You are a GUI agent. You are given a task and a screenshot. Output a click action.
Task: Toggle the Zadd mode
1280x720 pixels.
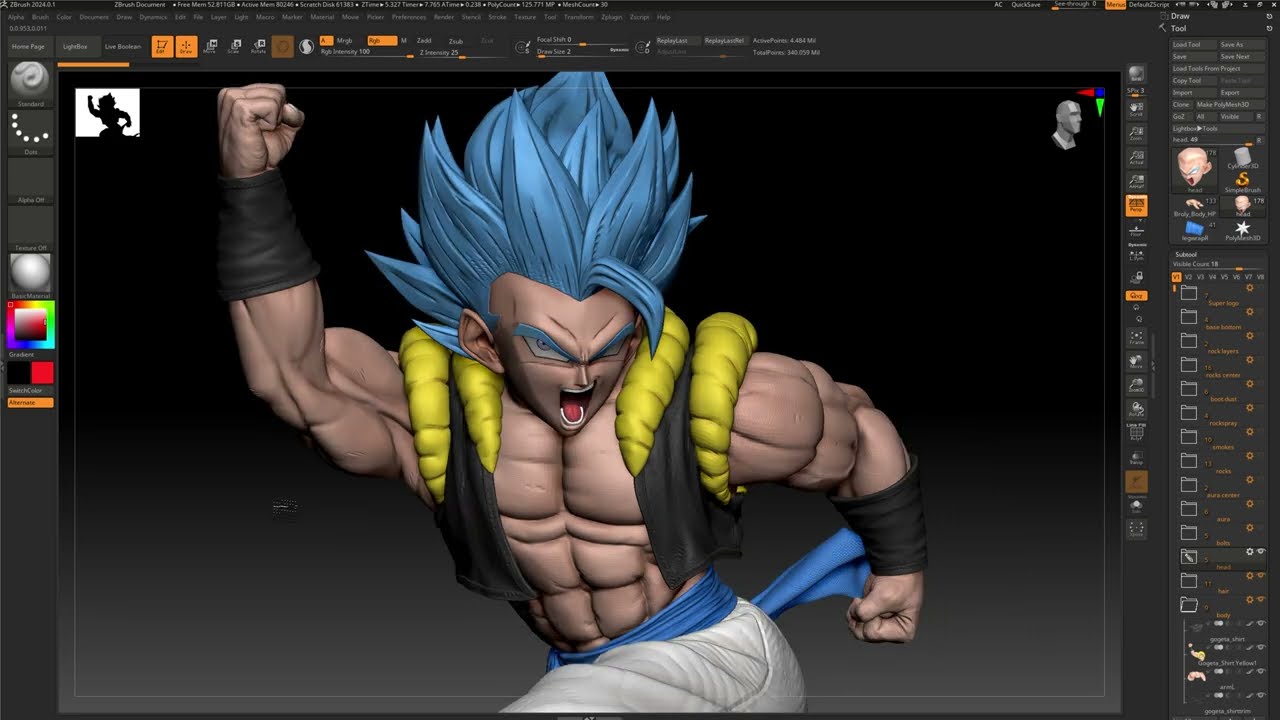coord(425,41)
